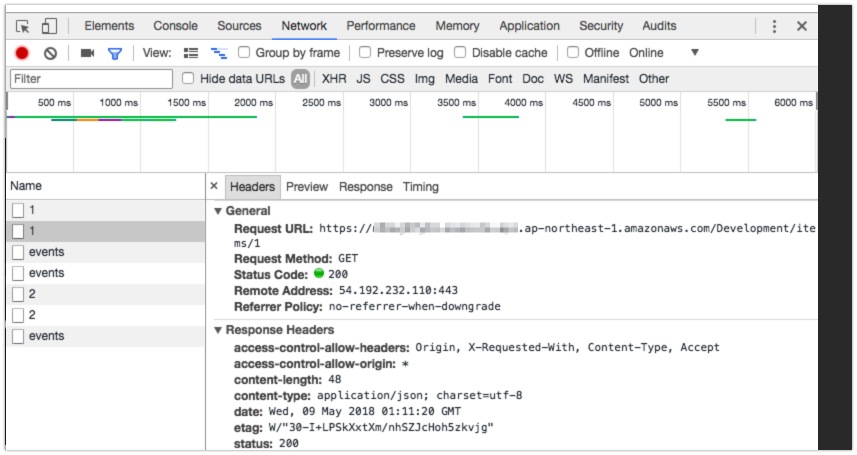Switch to large request rows view icon
The width and height of the screenshot is (857, 455).
click(191, 53)
